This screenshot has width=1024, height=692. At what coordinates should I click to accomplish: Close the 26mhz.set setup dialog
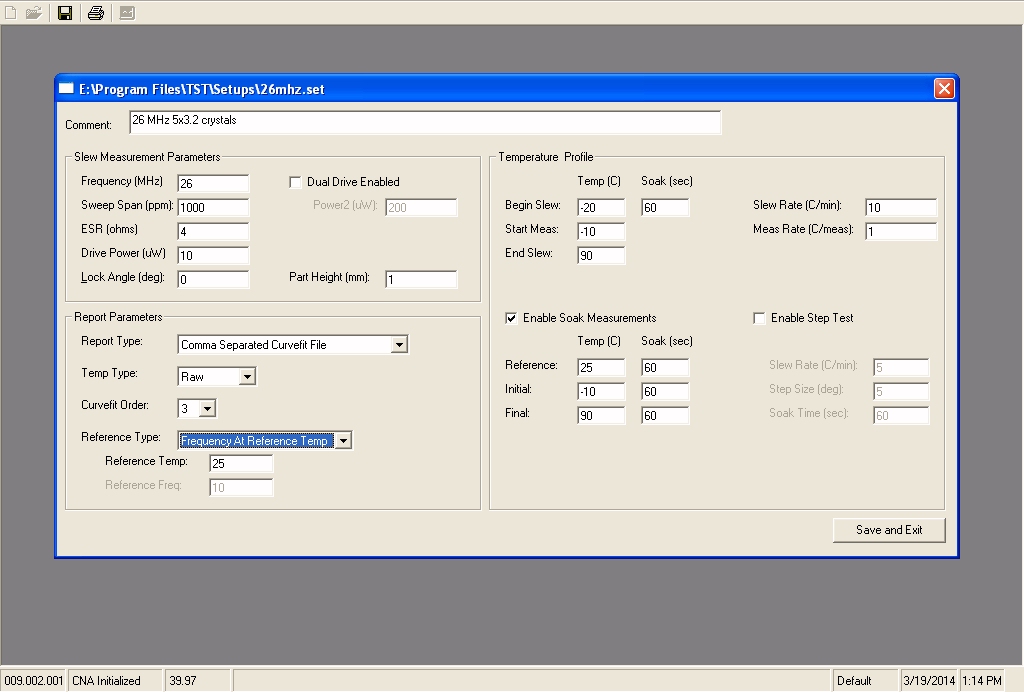pos(943,89)
